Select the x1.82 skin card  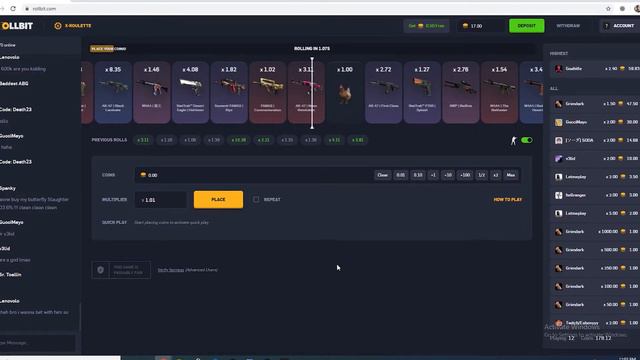[229, 92]
